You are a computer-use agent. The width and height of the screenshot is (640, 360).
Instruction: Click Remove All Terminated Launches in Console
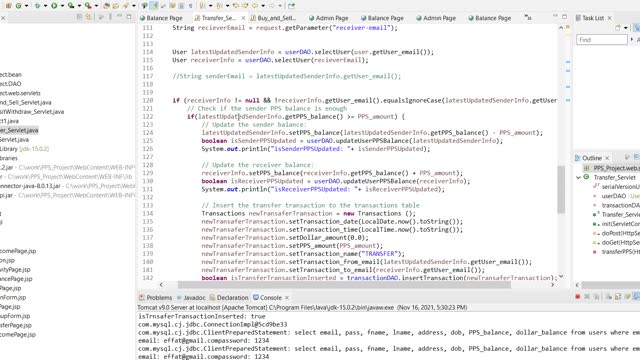click(596, 297)
